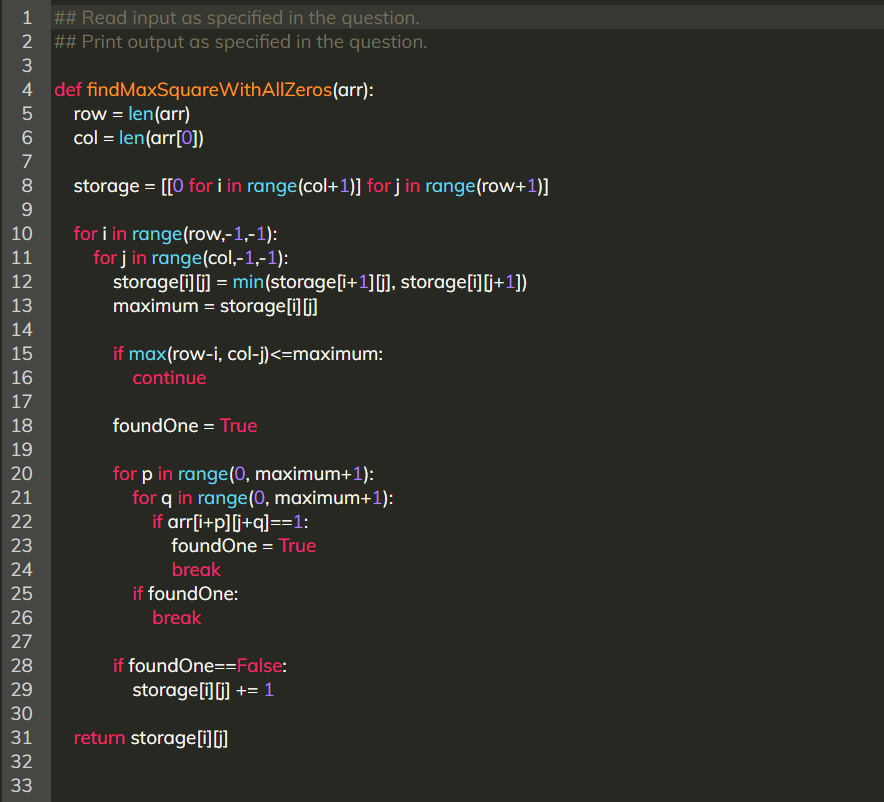Click the return statement on line 31

[x=99, y=737]
